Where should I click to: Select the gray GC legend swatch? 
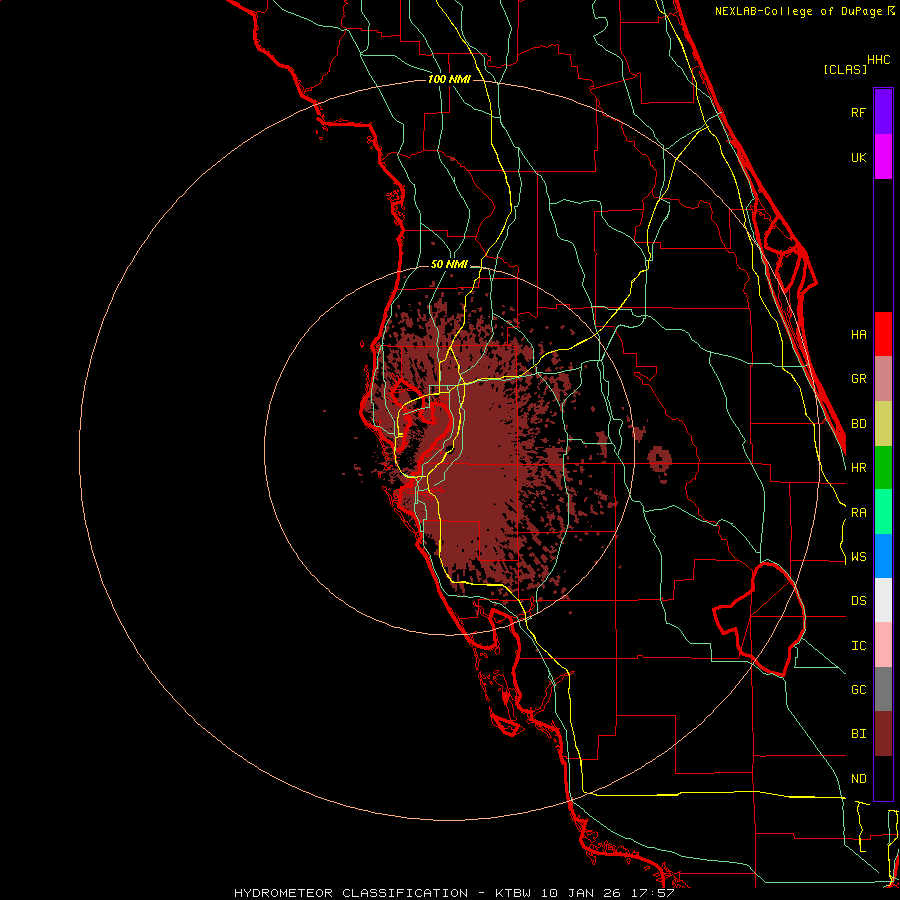click(x=883, y=689)
